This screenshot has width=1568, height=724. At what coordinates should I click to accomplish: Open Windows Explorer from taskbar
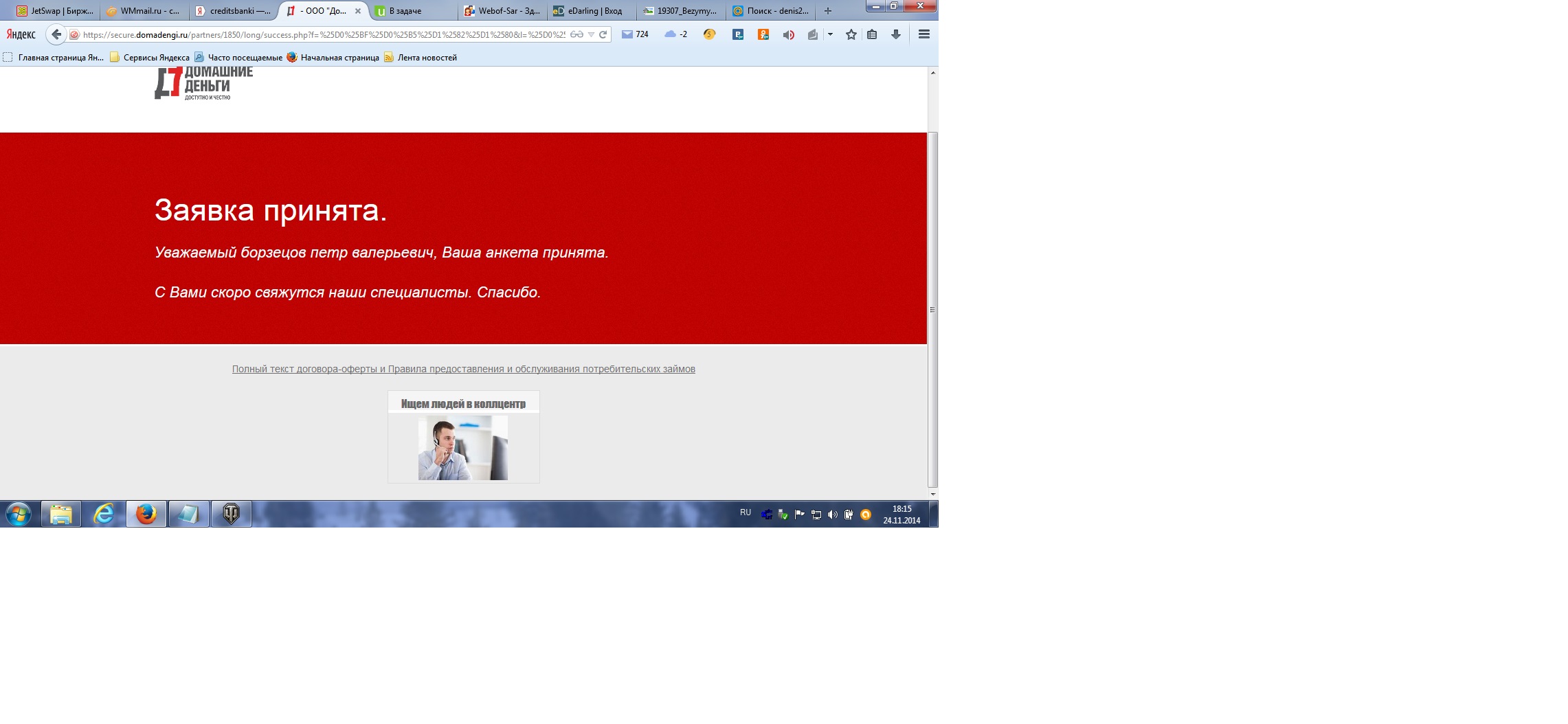(61, 514)
